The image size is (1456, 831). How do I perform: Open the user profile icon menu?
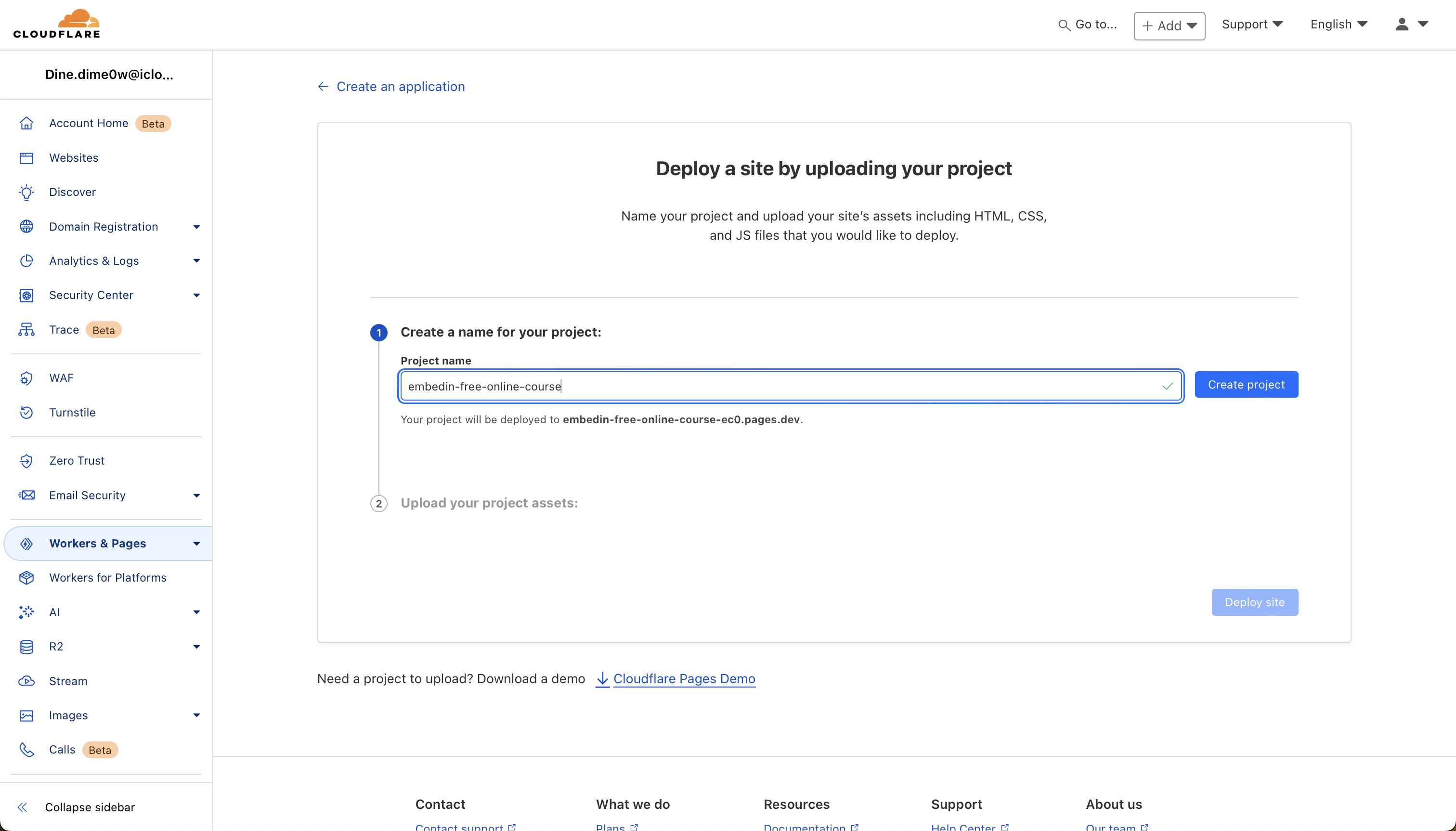1411,24
